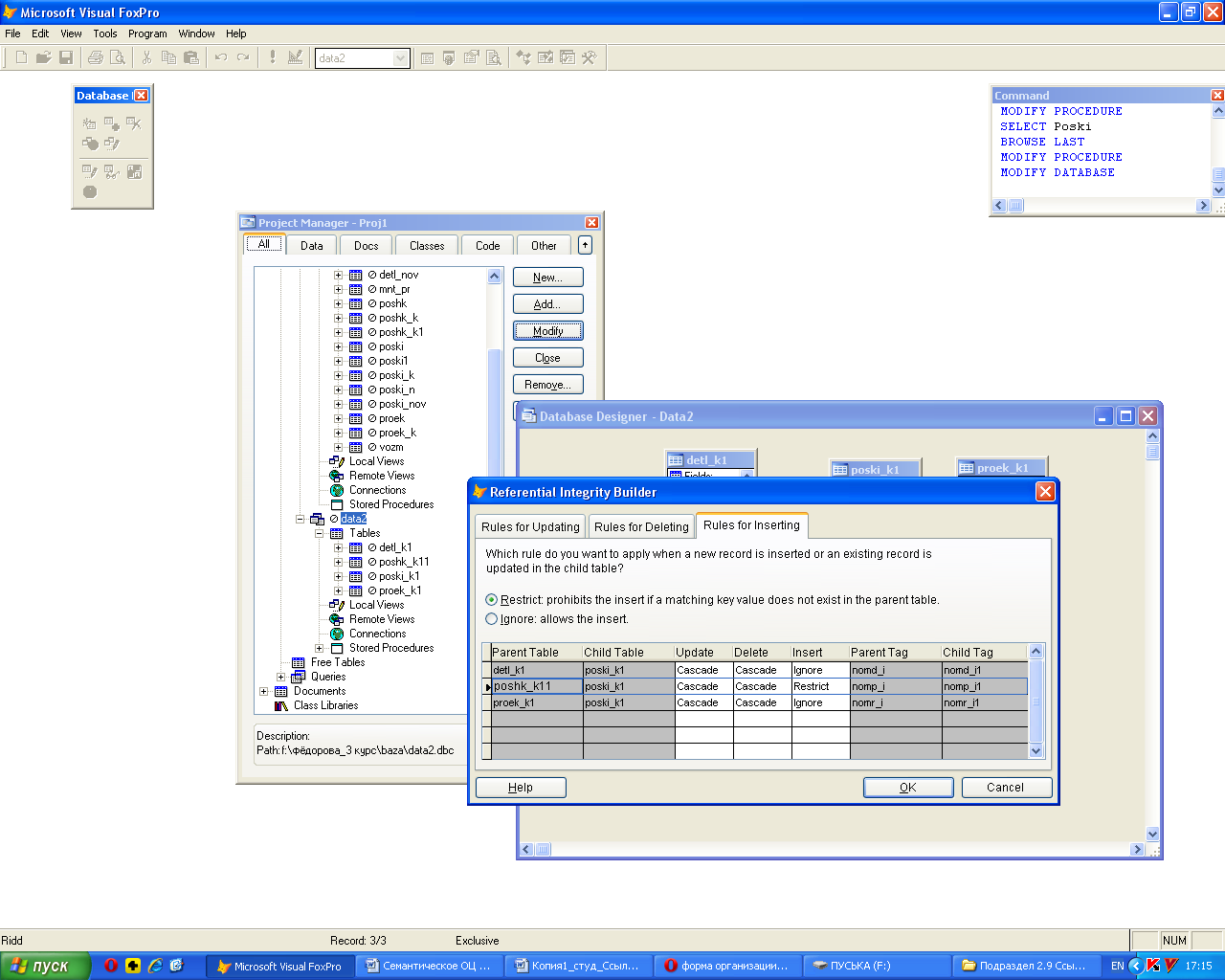Click the Paste toolbar icon

coord(191,57)
